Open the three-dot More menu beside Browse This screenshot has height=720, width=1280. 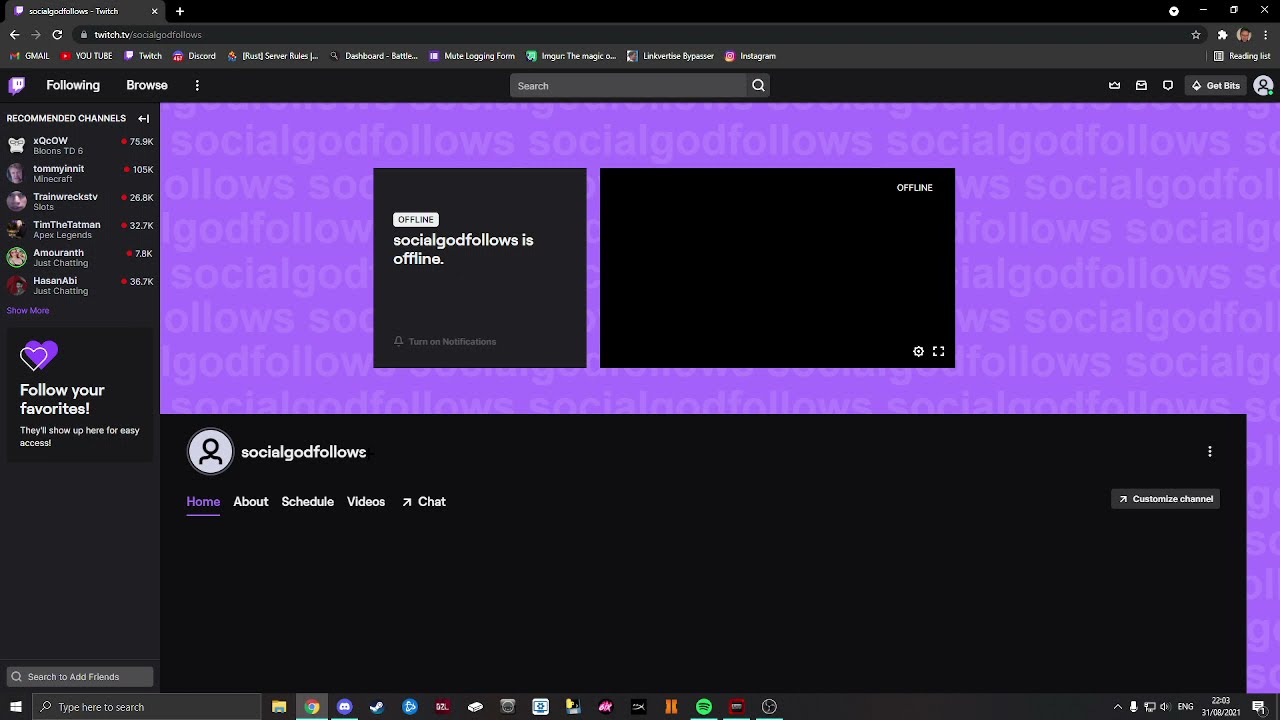197,85
